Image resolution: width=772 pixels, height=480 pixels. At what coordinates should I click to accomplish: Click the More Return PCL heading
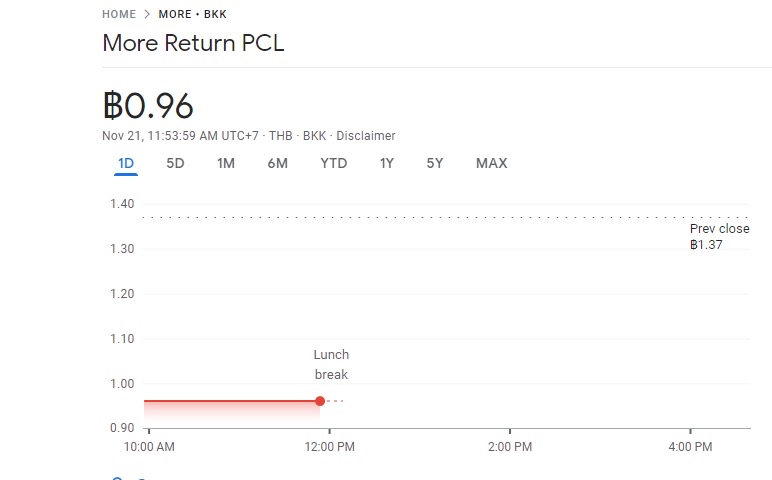click(x=194, y=44)
